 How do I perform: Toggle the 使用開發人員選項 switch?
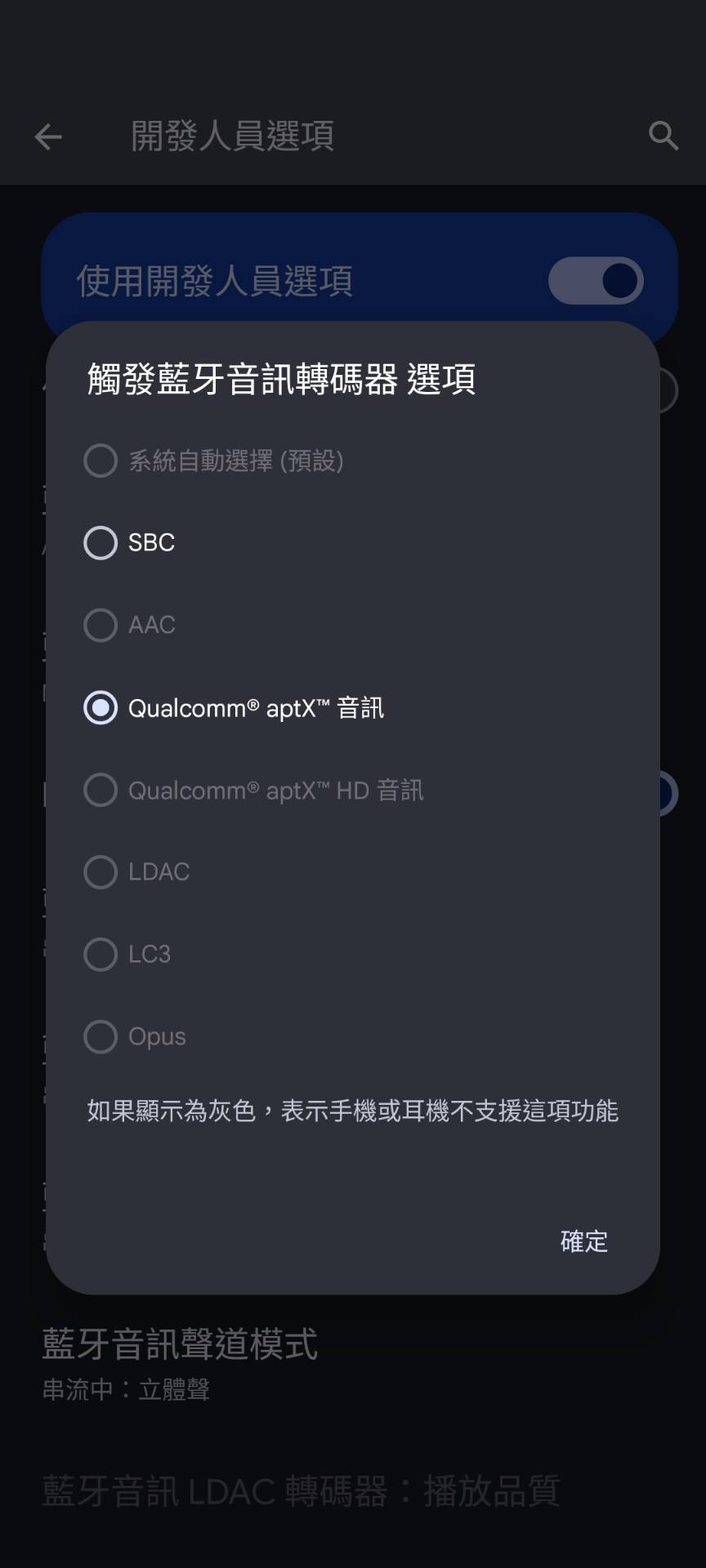(x=596, y=281)
